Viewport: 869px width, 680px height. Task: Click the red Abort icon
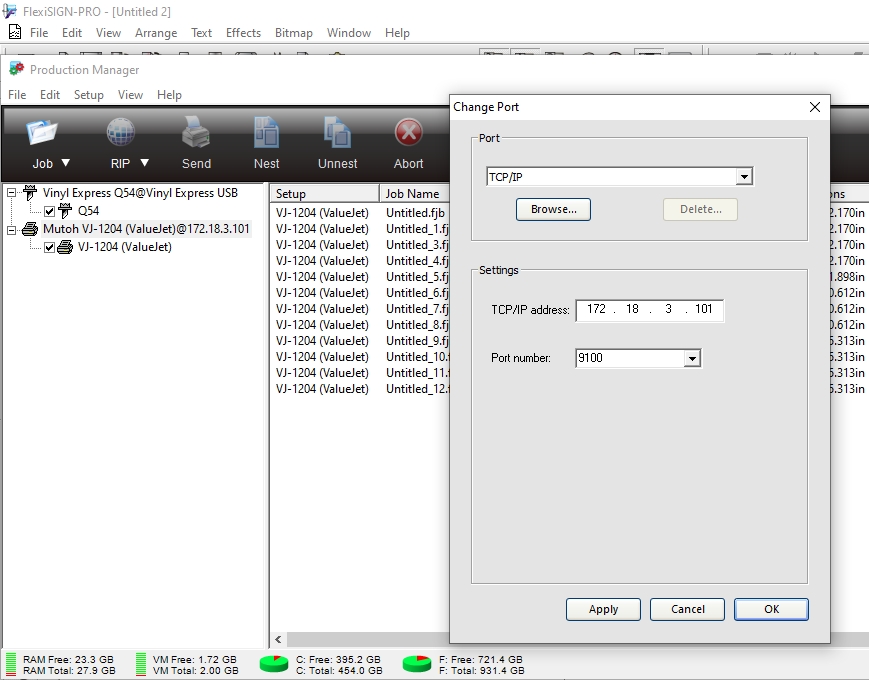click(x=408, y=133)
